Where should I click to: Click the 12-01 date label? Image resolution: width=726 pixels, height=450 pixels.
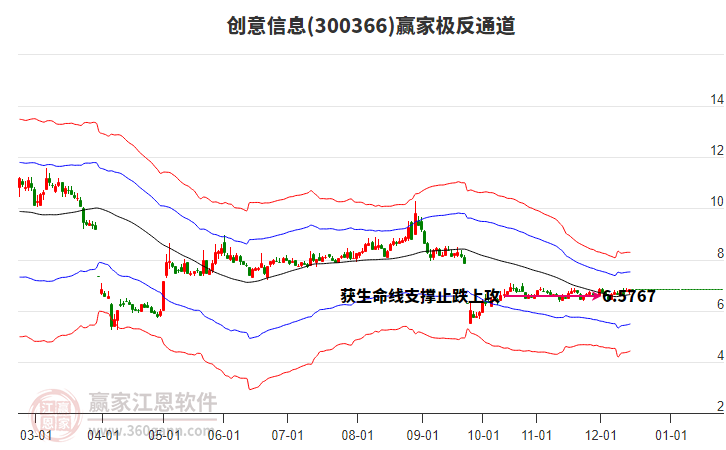point(601,436)
